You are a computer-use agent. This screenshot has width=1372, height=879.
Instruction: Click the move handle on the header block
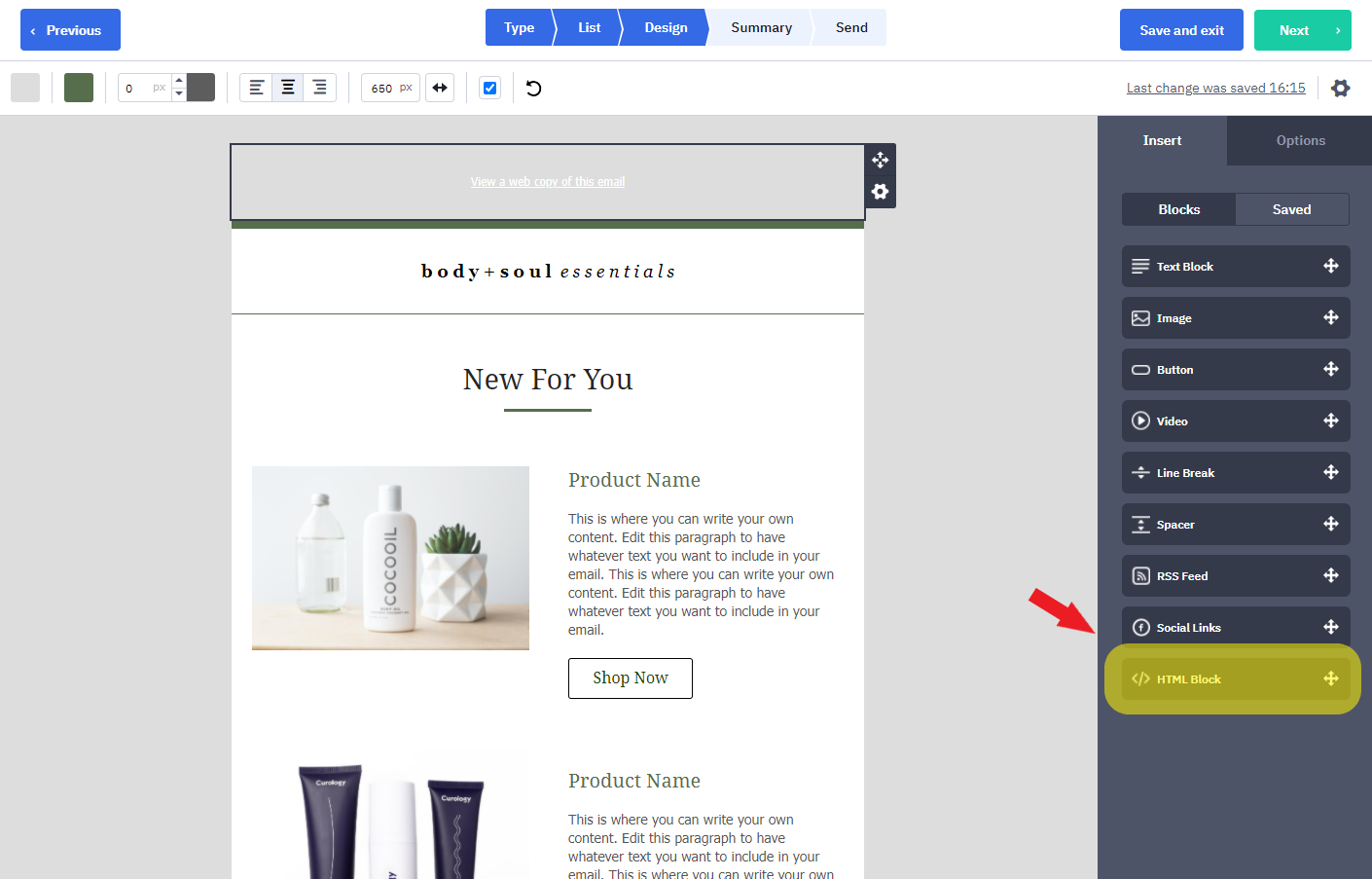(x=880, y=161)
